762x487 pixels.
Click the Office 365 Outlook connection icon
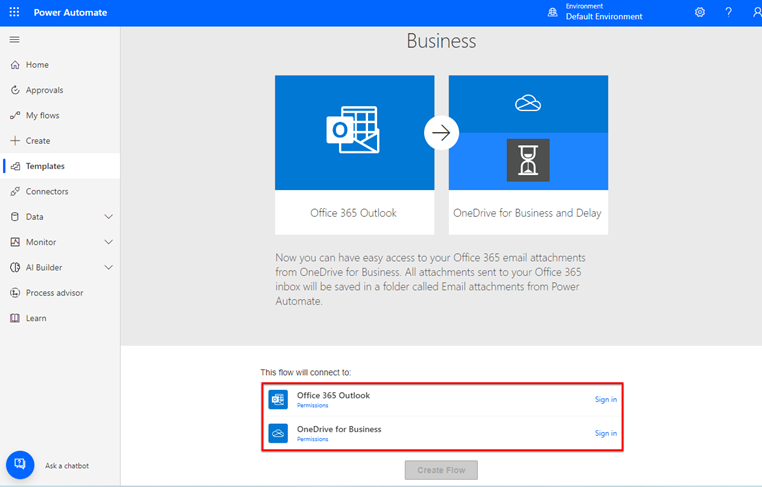click(x=278, y=400)
